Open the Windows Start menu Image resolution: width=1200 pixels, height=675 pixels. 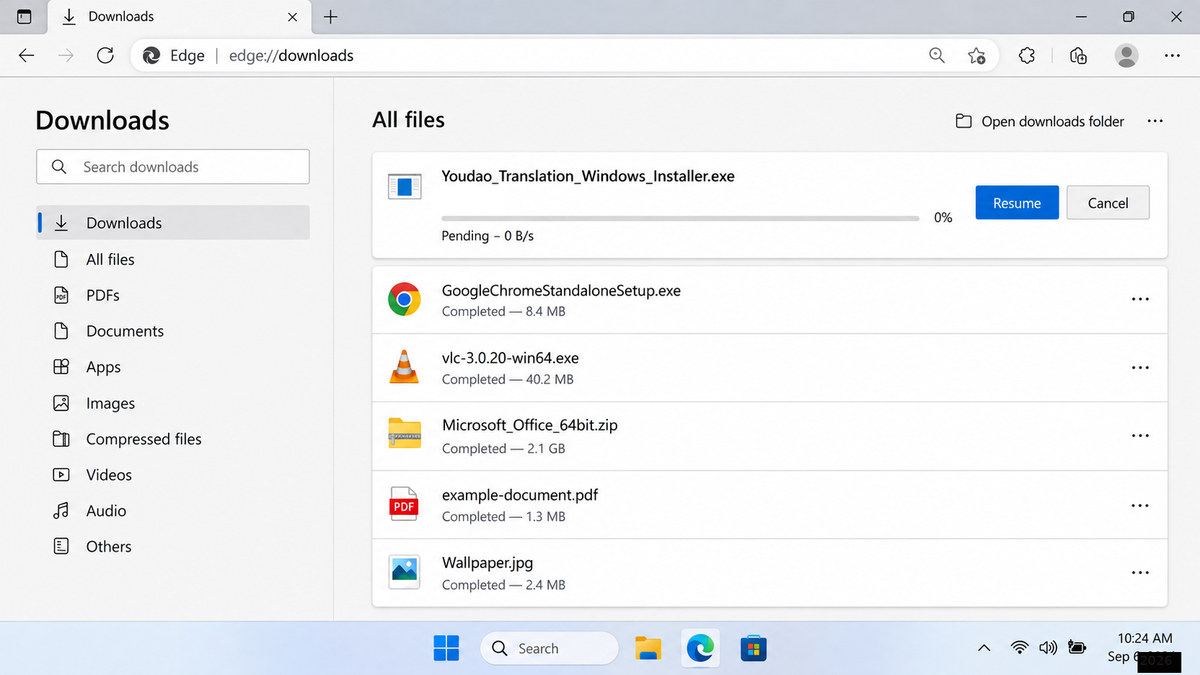[446, 648]
